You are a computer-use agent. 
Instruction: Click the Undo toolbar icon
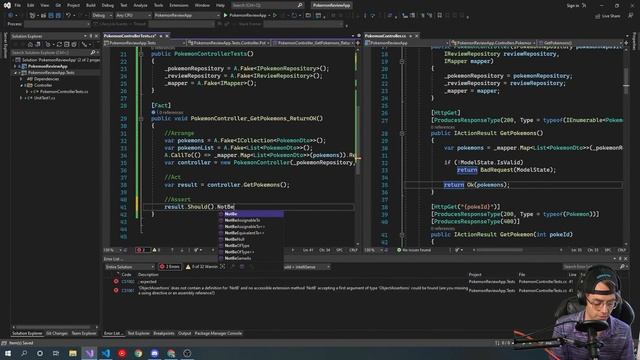[68, 15]
